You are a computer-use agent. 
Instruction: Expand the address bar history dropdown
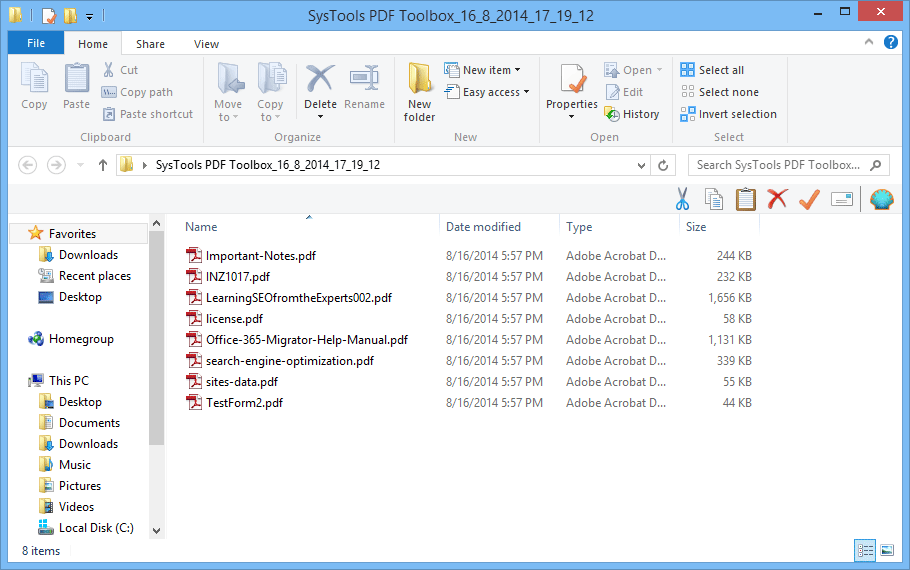pyautogui.click(x=641, y=165)
